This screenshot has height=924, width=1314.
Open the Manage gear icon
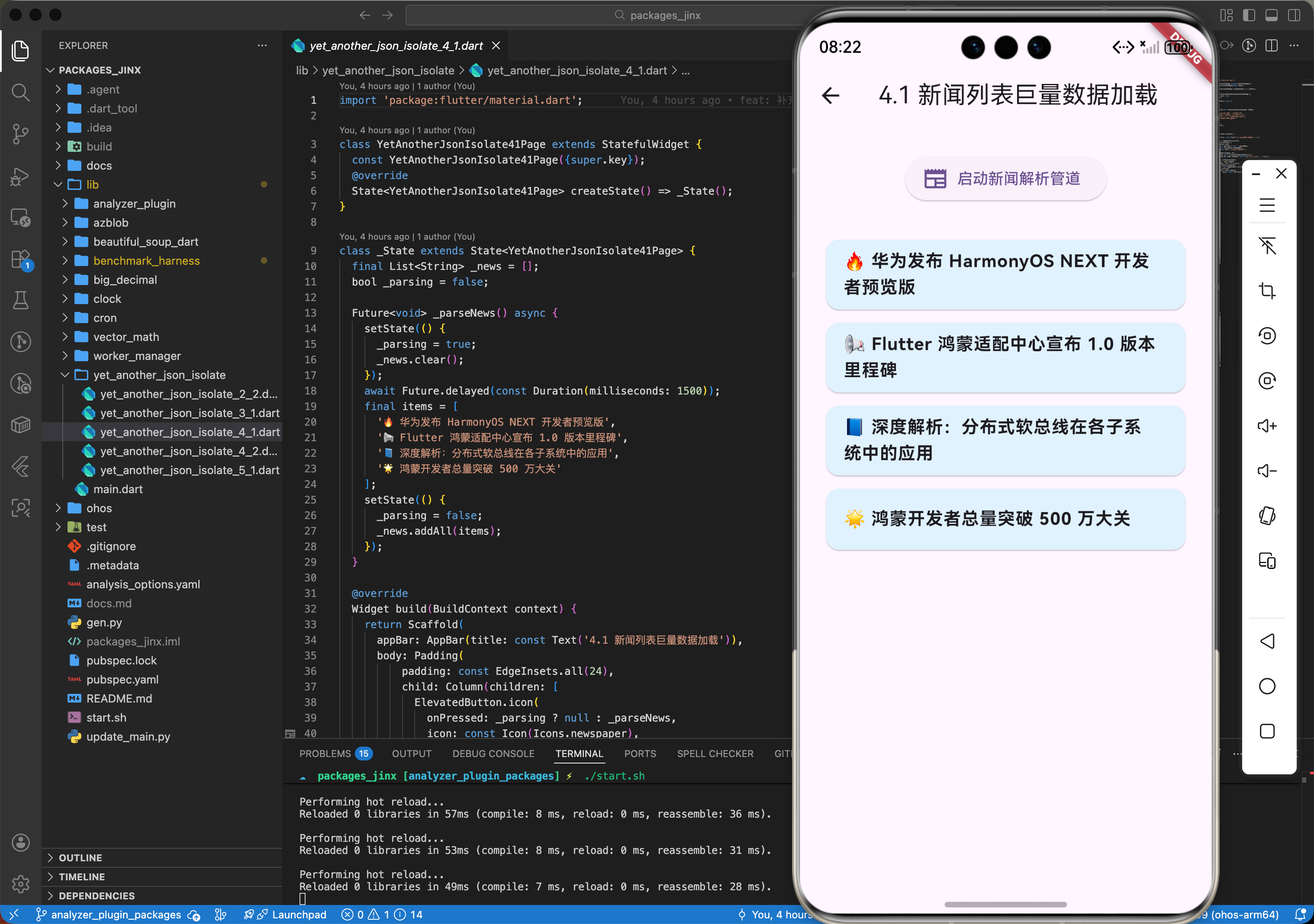(x=21, y=884)
